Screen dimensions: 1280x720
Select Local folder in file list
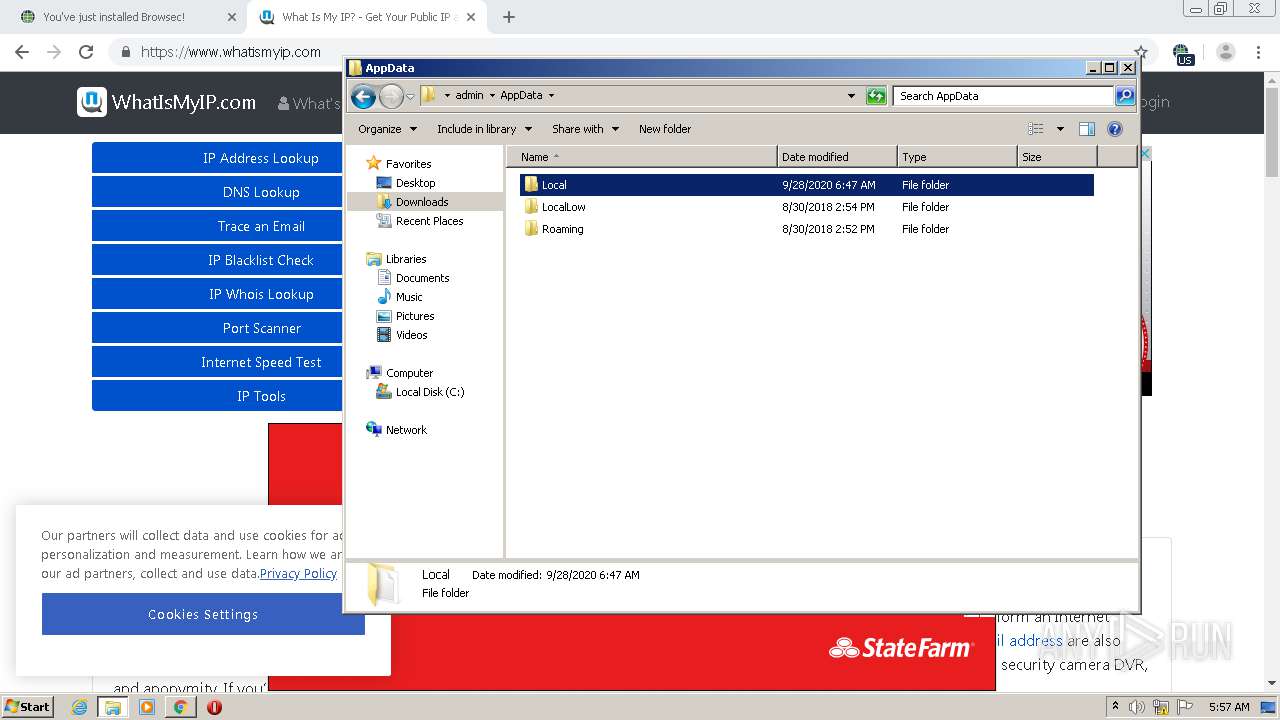click(x=806, y=185)
